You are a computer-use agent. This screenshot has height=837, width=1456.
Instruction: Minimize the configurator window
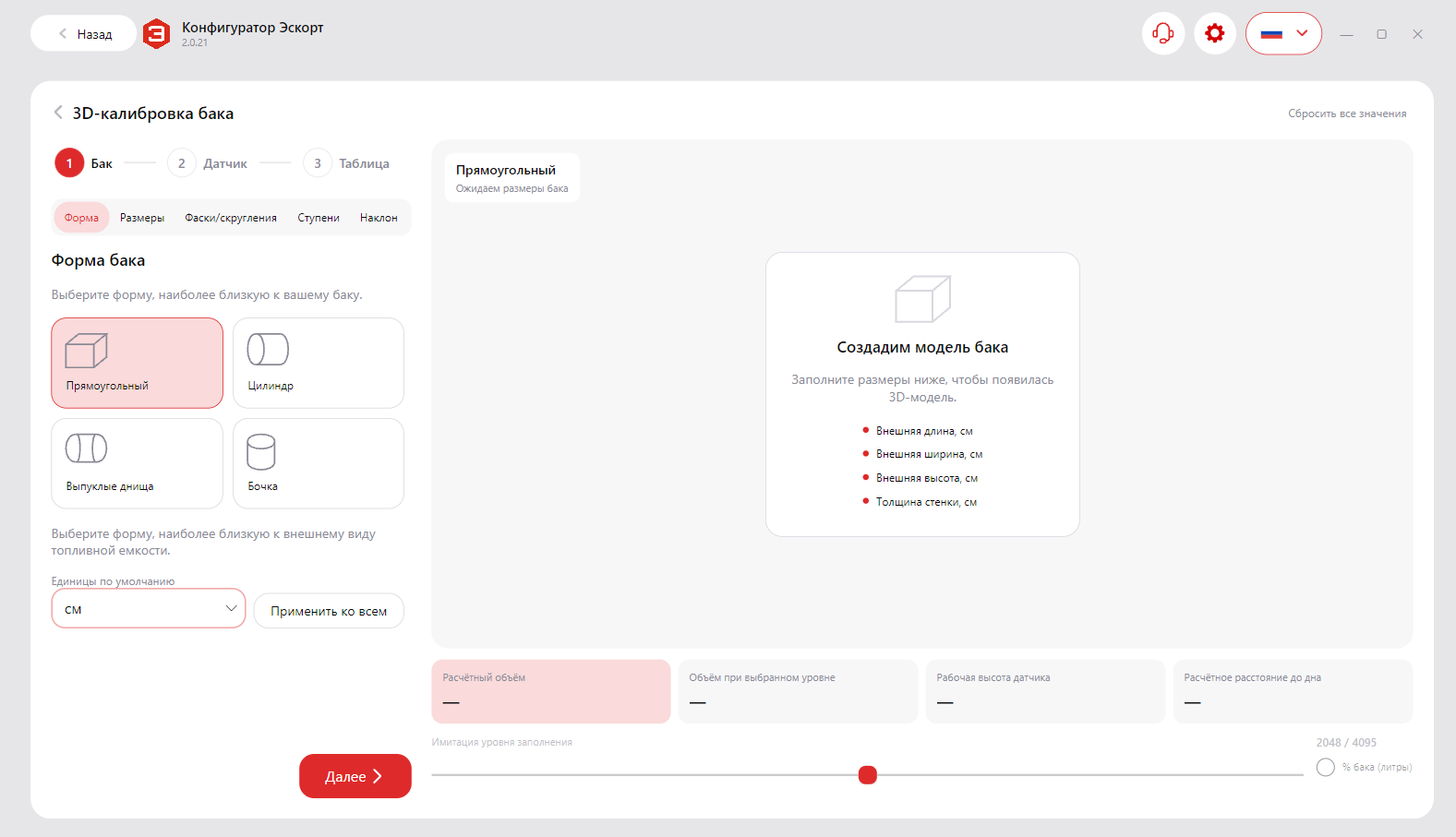pos(1347,34)
